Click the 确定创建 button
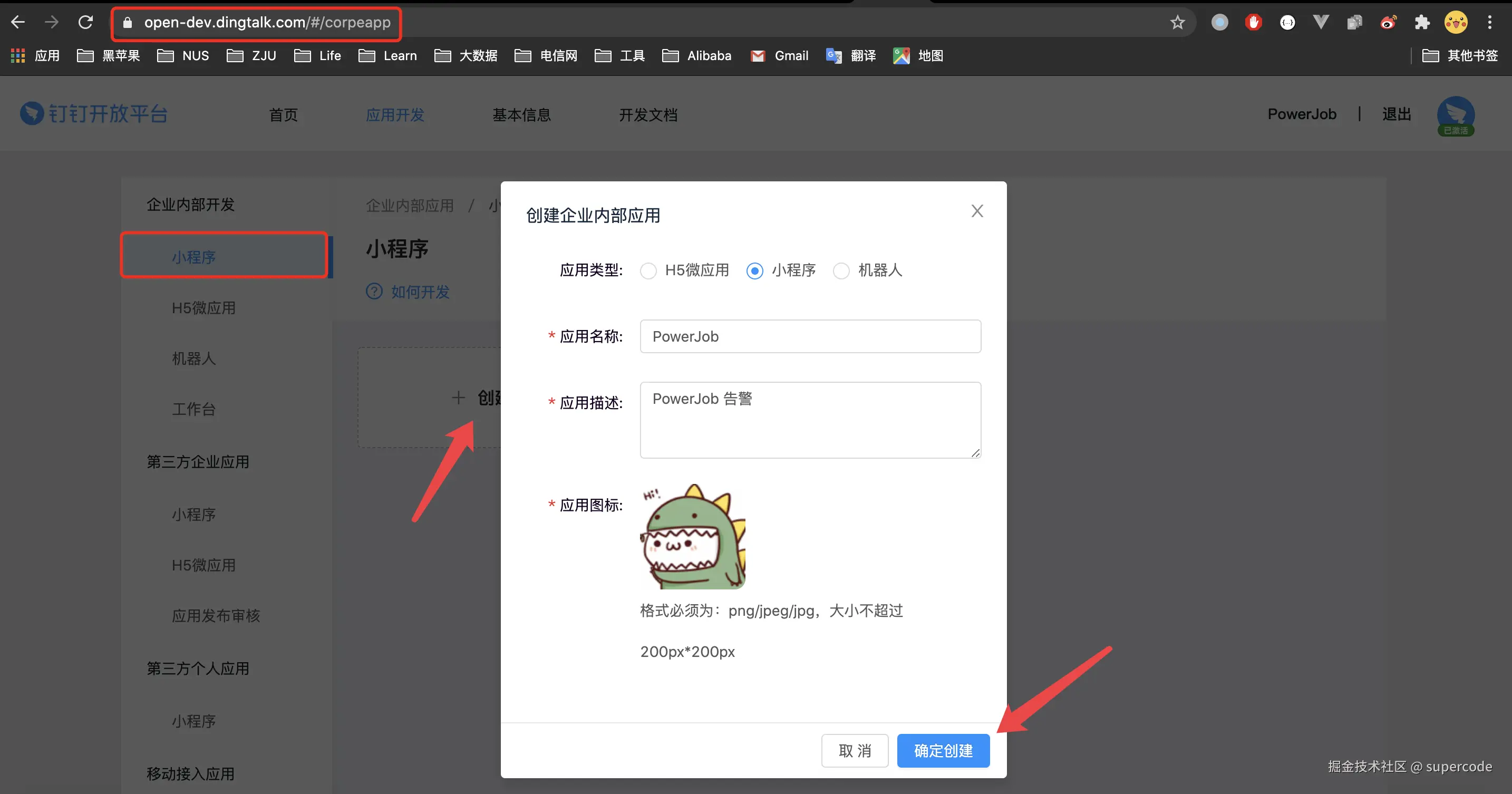Image resolution: width=1512 pixels, height=794 pixels. [x=943, y=751]
